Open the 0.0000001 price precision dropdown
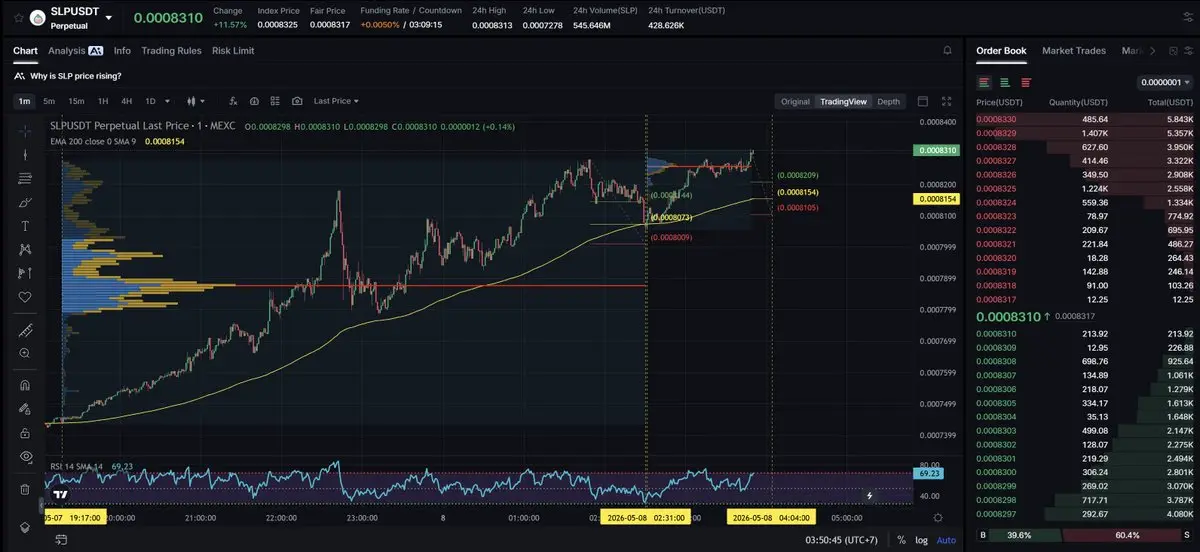The height and width of the screenshot is (552, 1200). (1166, 83)
